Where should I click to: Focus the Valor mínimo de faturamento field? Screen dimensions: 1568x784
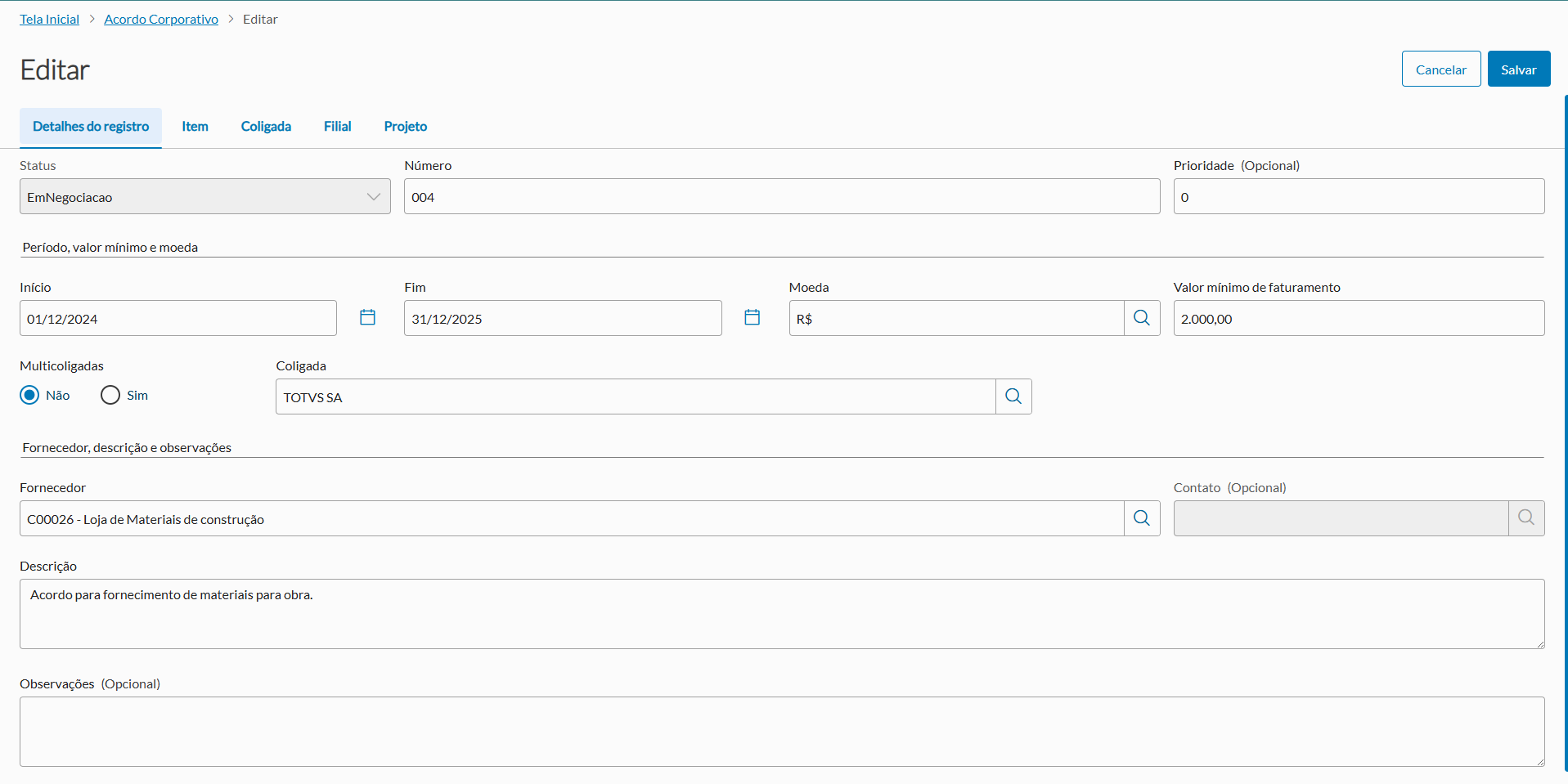coord(1358,319)
